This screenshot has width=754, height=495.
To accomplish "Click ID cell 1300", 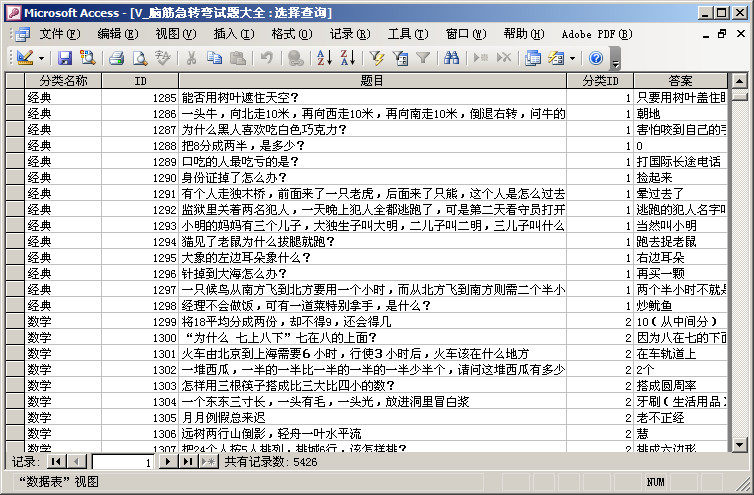I will [x=140, y=338].
